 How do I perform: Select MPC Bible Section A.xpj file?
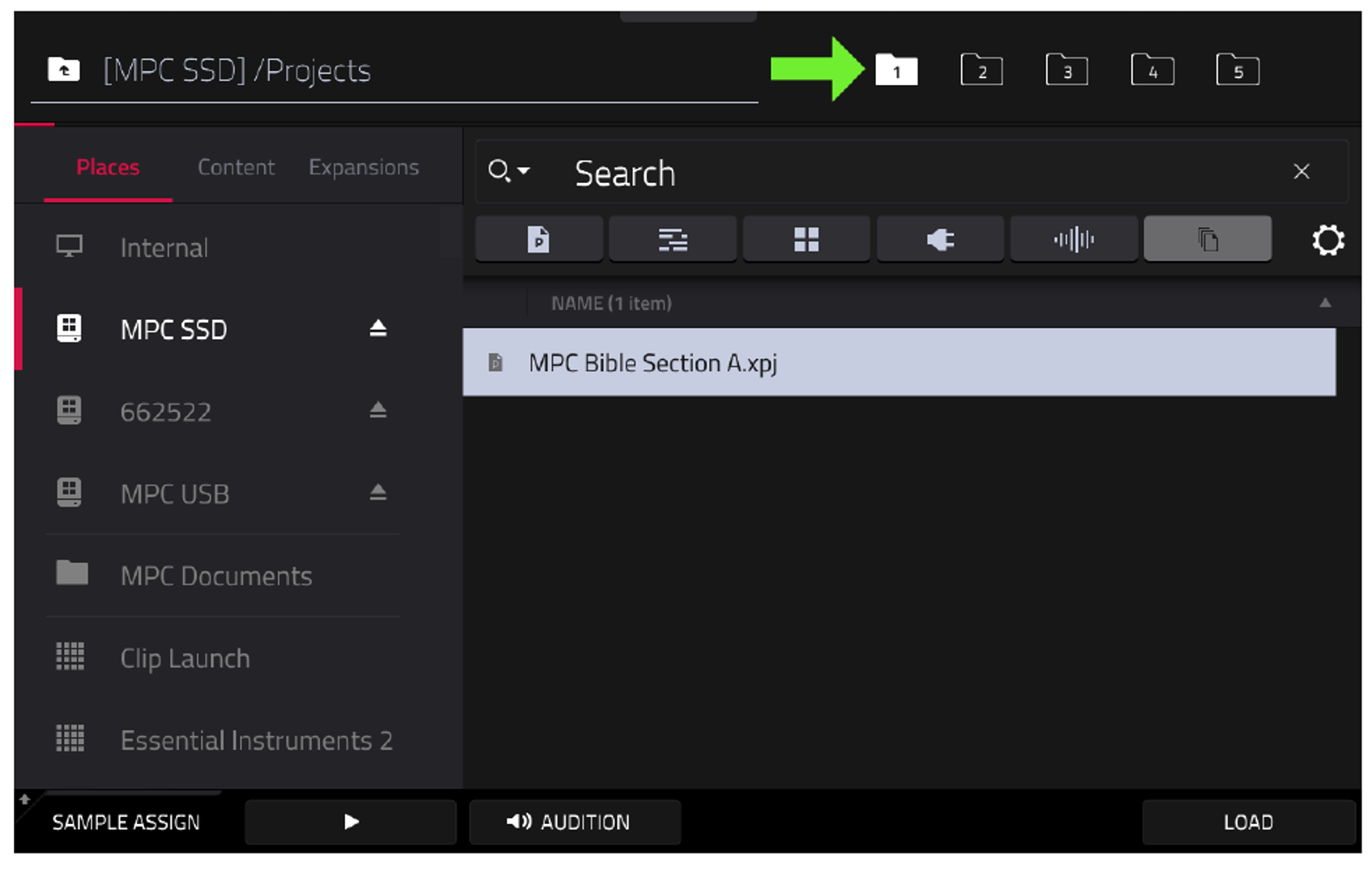pyautogui.click(x=899, y=363)
